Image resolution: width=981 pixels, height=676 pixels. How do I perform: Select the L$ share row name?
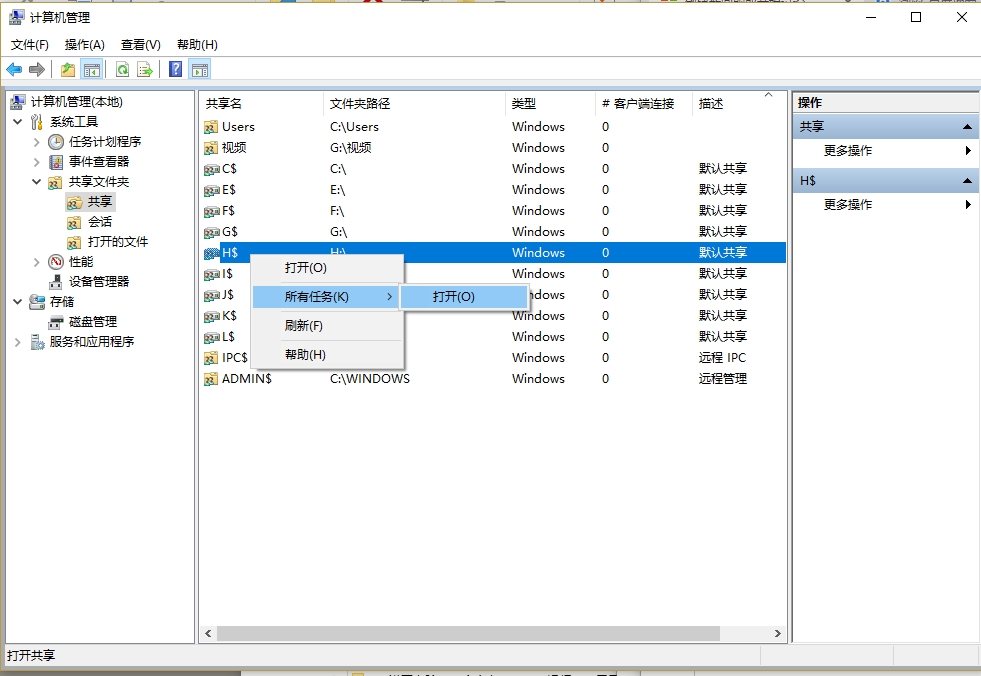click(x=228, y=337)
